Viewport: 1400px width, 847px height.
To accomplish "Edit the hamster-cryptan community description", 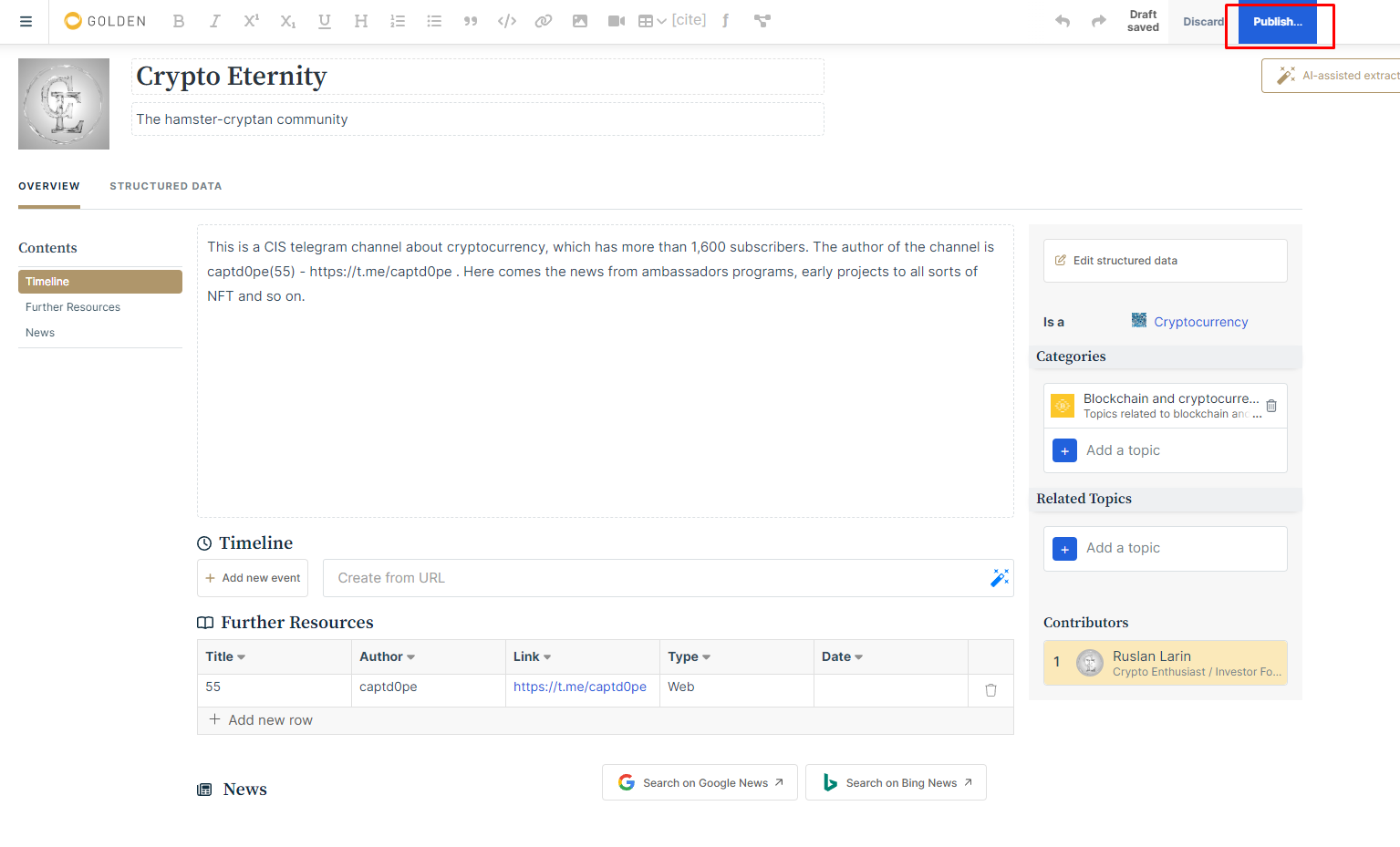I will pos(478,119).
